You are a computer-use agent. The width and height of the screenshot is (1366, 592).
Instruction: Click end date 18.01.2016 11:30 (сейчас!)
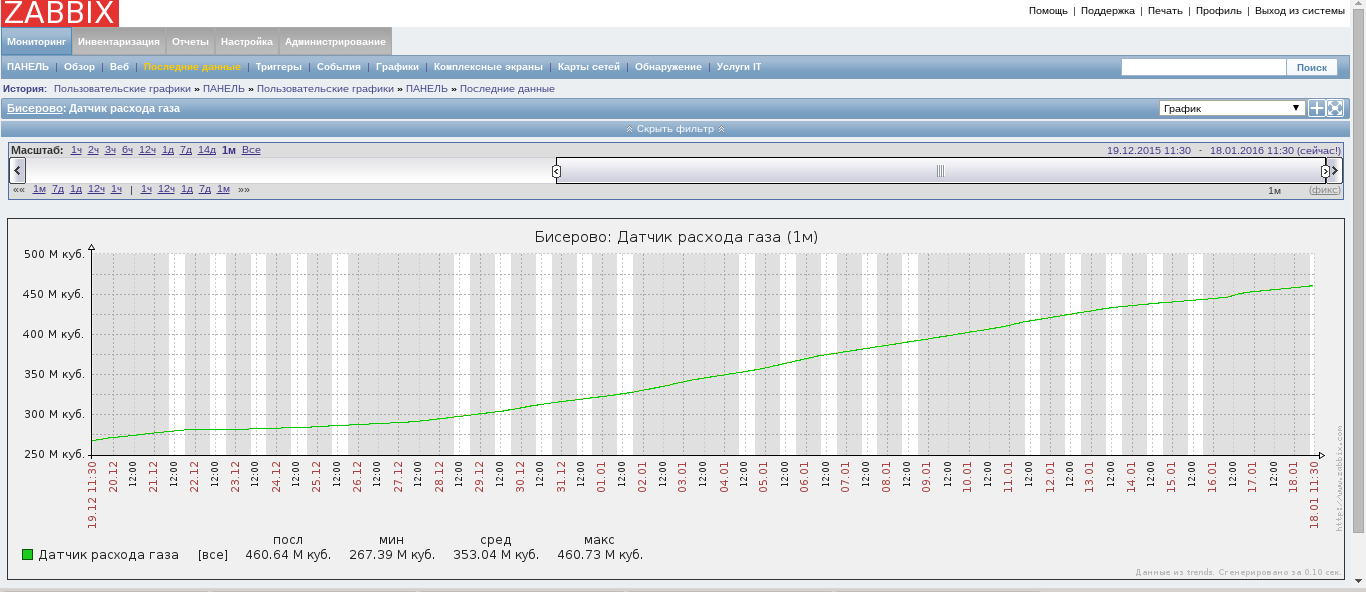click(1275, 150)
